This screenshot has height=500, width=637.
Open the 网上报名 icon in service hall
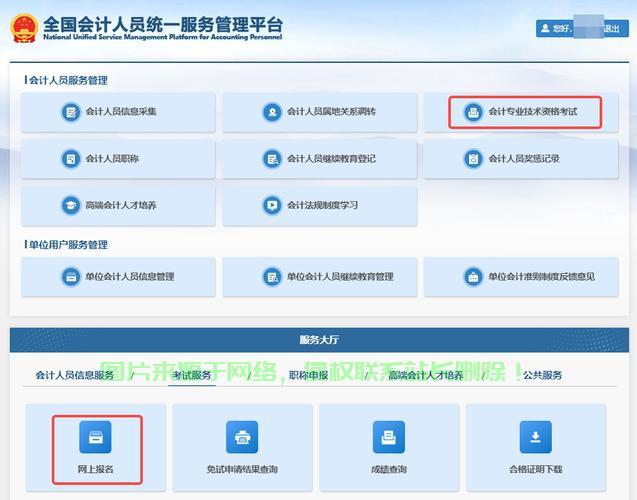coord(96,437)
